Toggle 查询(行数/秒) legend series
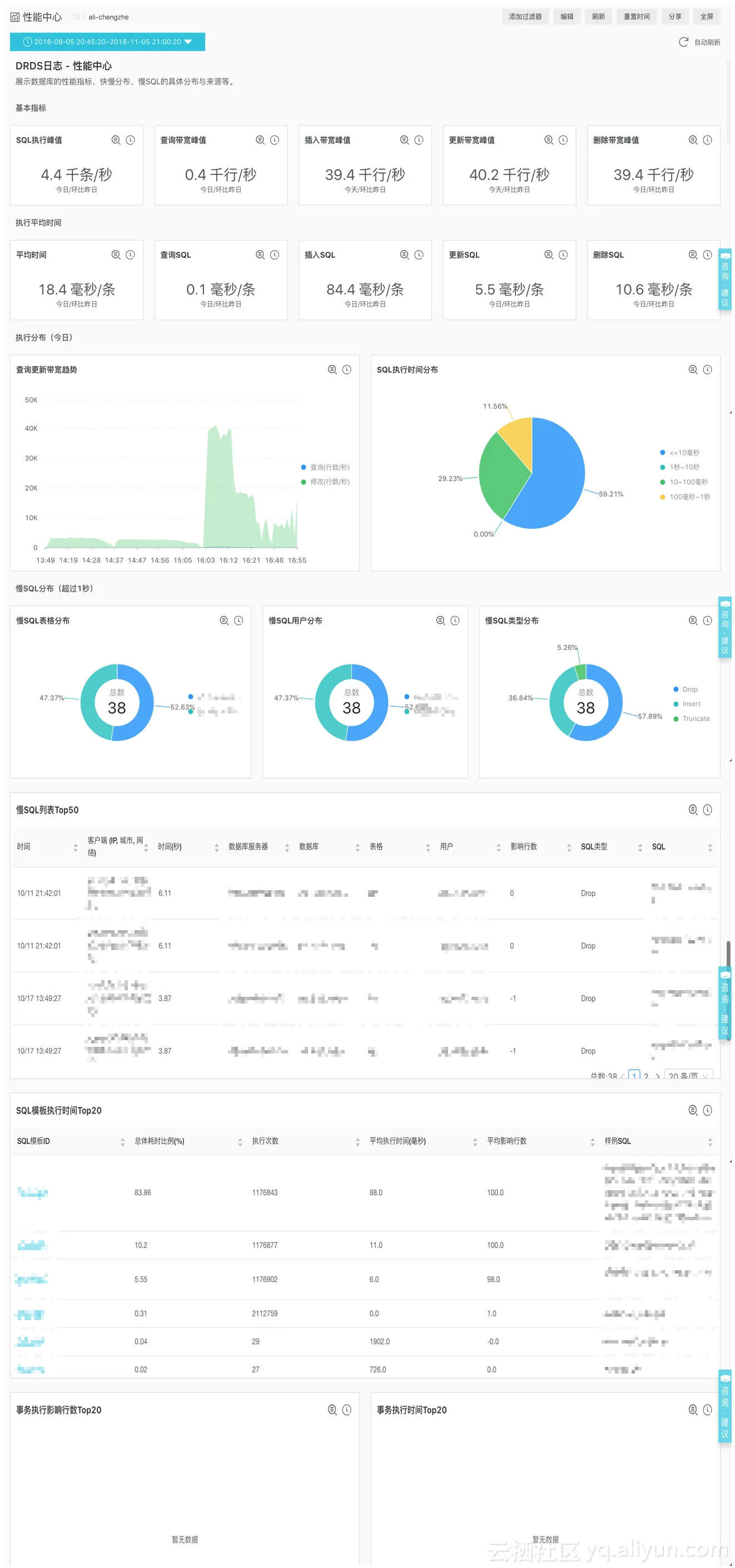Viewport: 735px width, 1568px height. tap(325, 467)
